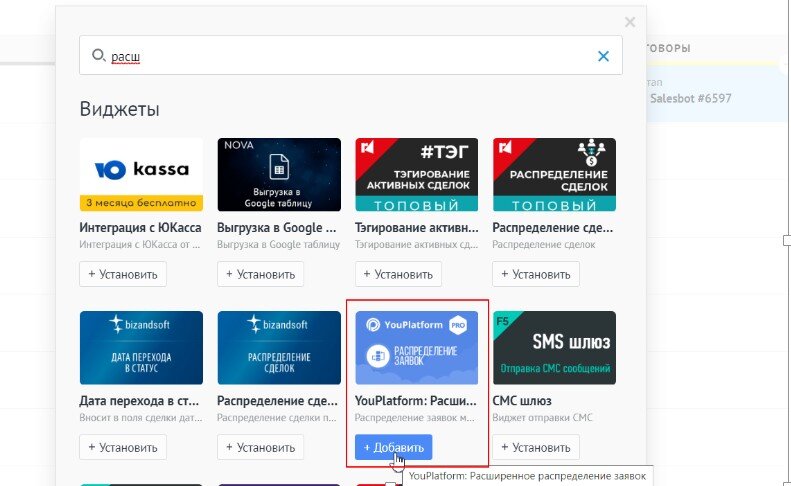Click Salesbot #6597 in background page

pos(691,98)
